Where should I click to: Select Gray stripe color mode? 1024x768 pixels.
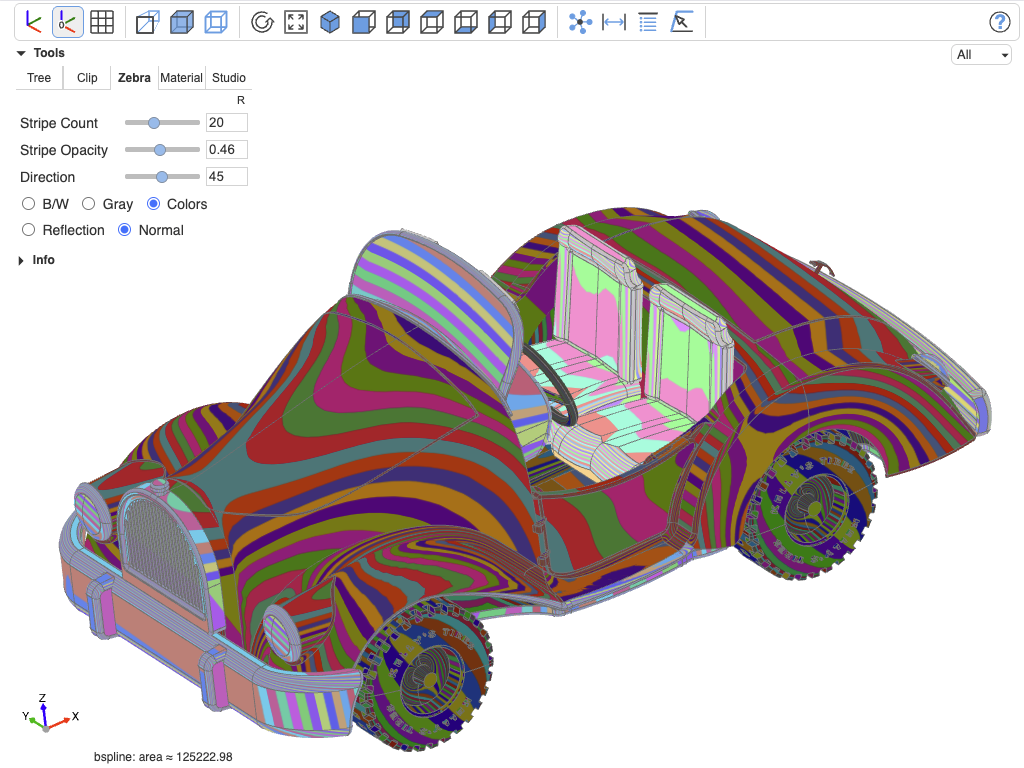click(x=88, y=204)
